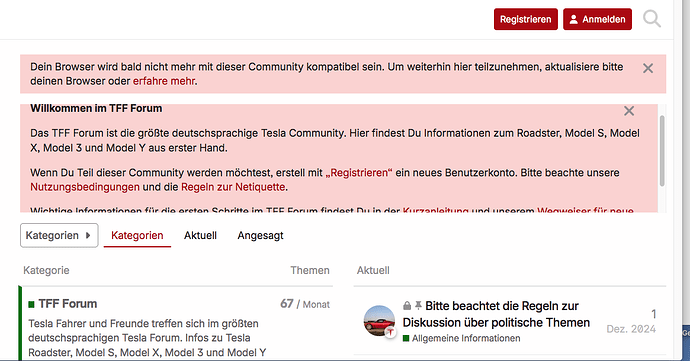
Task: Click the Aktuell column header
Action: click(373, 270)
